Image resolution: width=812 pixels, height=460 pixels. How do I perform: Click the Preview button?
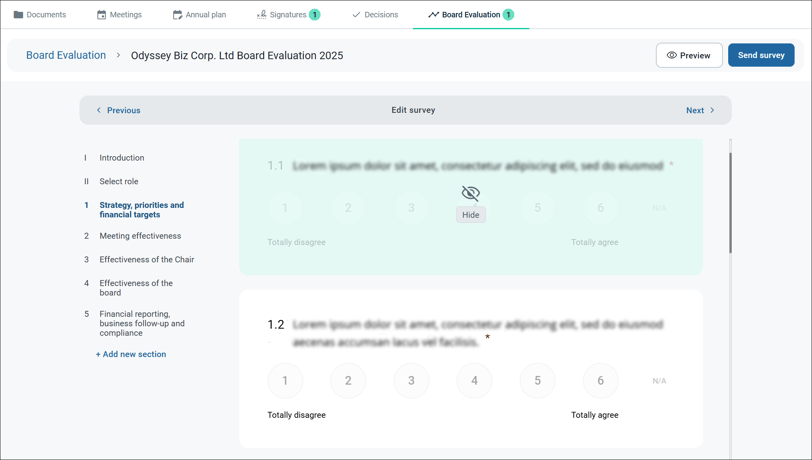coord(689,55)
